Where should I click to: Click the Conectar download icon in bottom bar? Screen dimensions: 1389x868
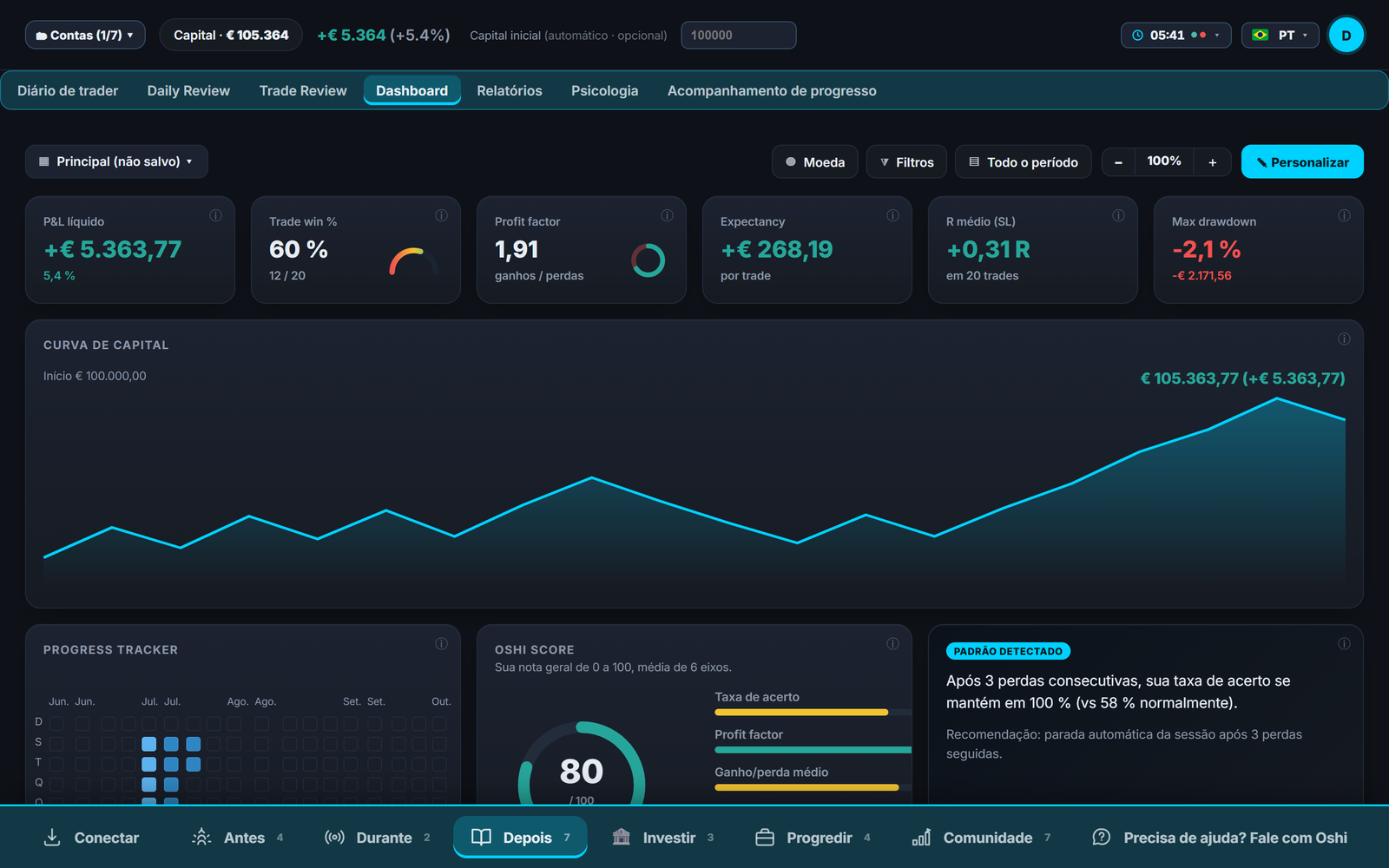pos(52,837)
